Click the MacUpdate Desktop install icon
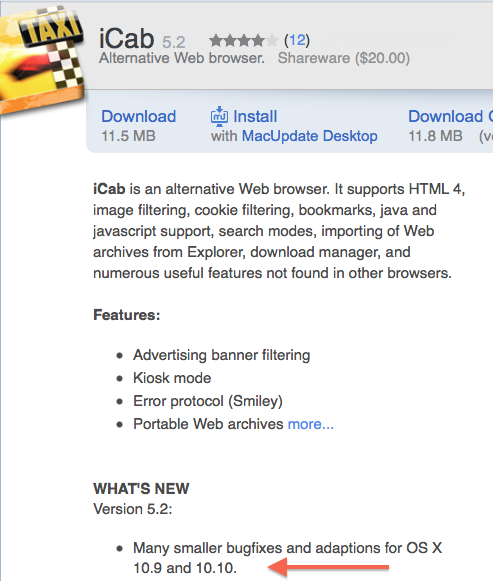 point(219,116)
